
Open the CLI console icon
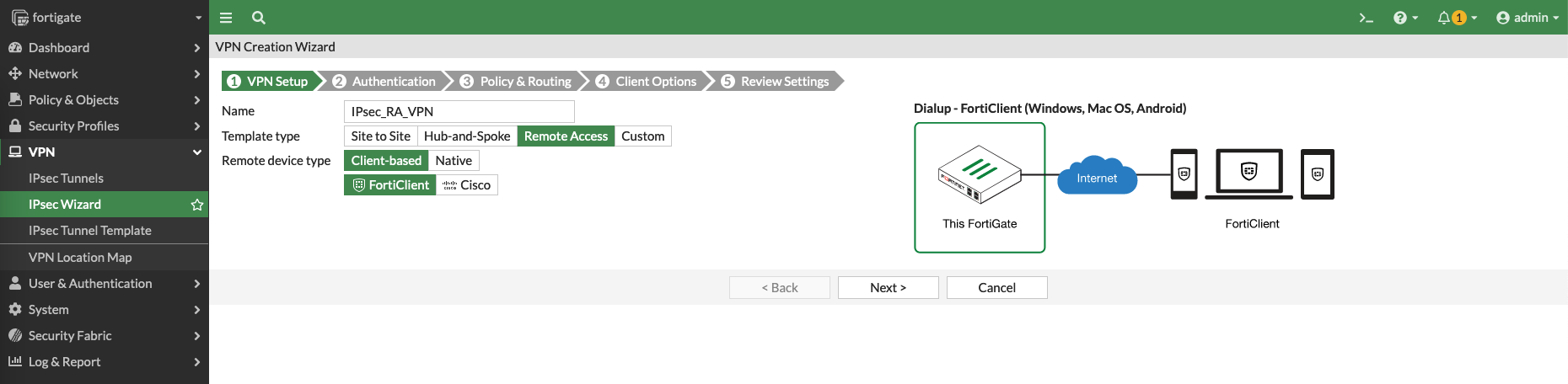pos(1366,18)
